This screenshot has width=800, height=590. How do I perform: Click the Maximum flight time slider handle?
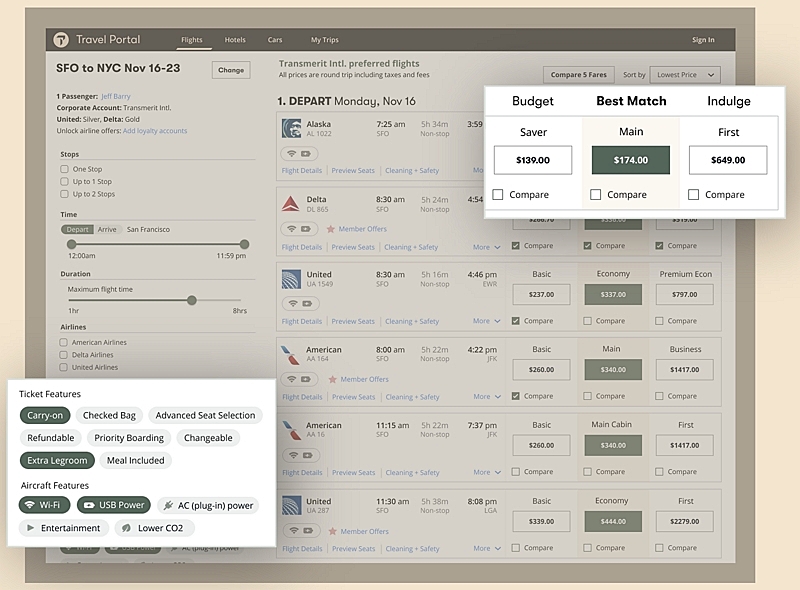point(192,300)
